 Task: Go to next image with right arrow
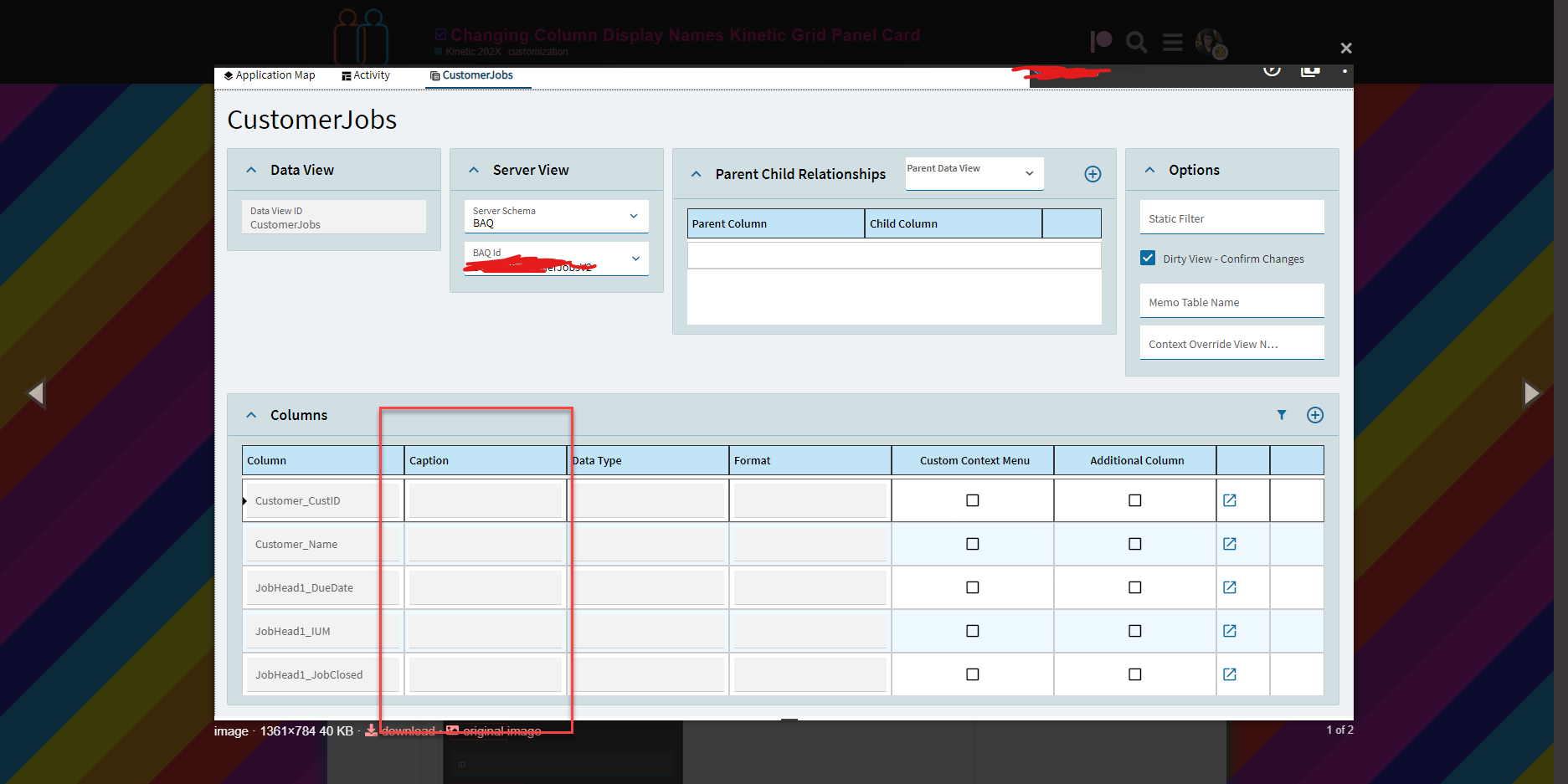1531,392
